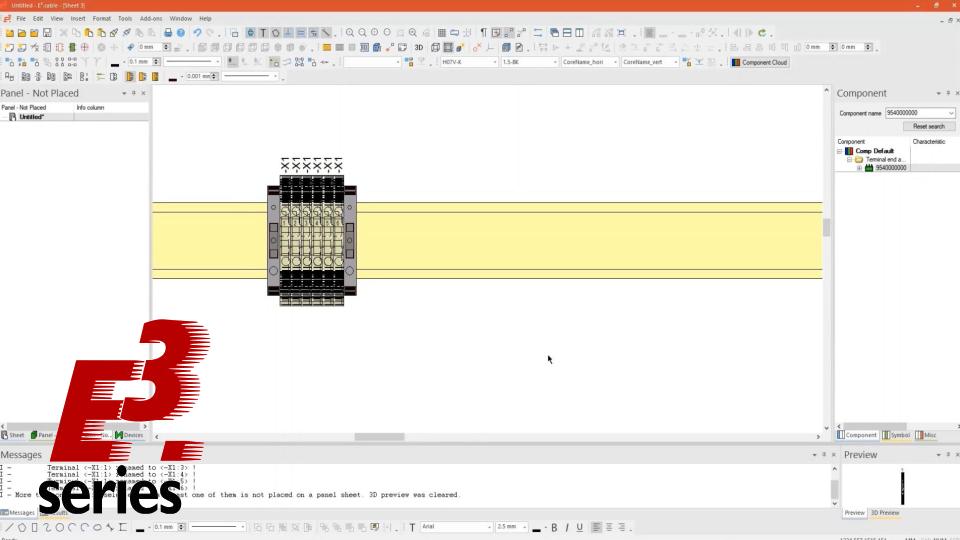Open the File menu
The image size is (960, 540).
coord(21,19)
